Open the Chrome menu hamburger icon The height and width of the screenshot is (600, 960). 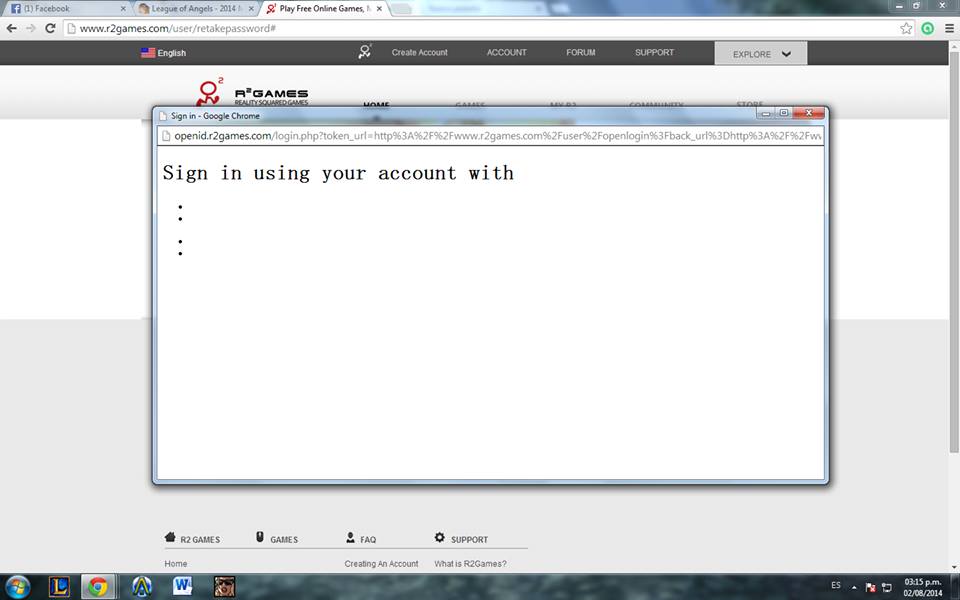tap(948, 28)
